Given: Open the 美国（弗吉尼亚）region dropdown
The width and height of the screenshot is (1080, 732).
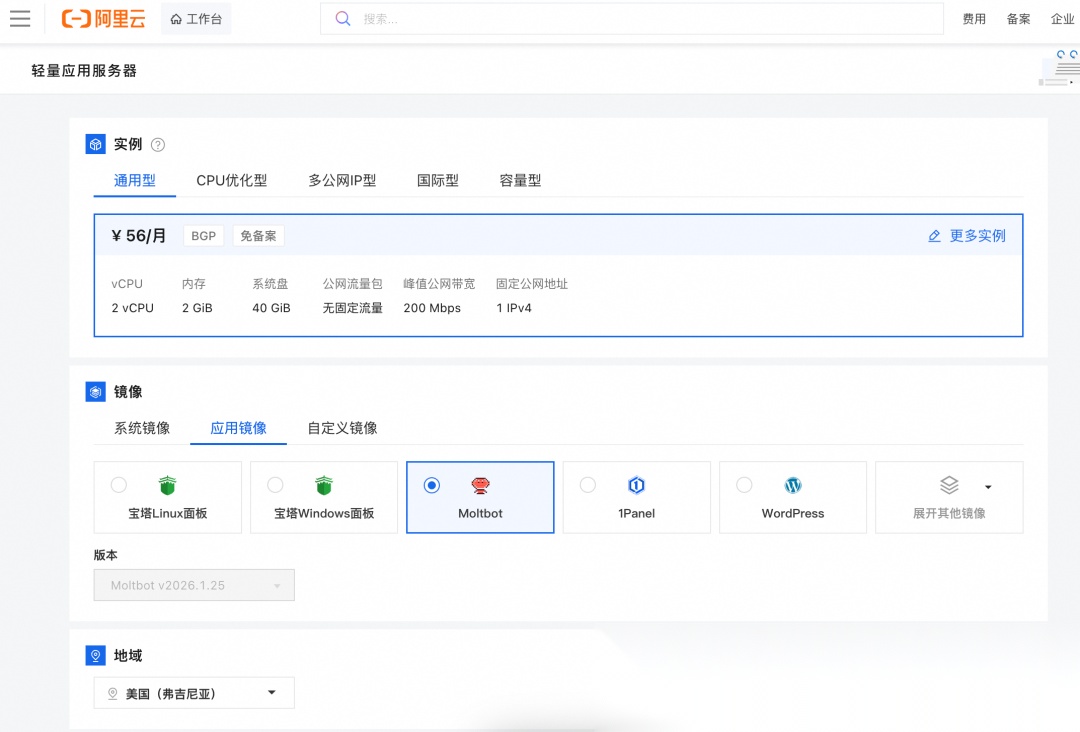Looking at the screenshot, I should click(x=194, y=693).
